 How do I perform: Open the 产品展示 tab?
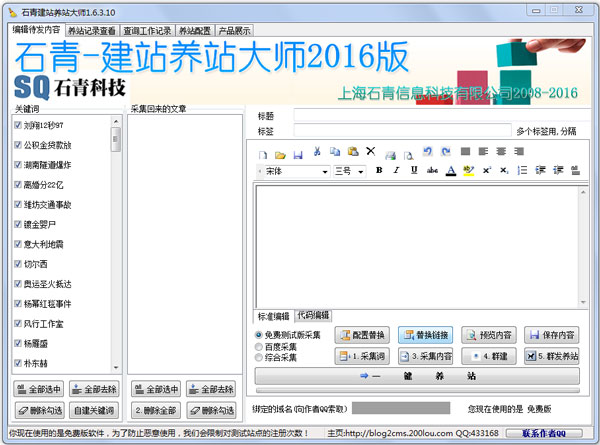[234, 31]
